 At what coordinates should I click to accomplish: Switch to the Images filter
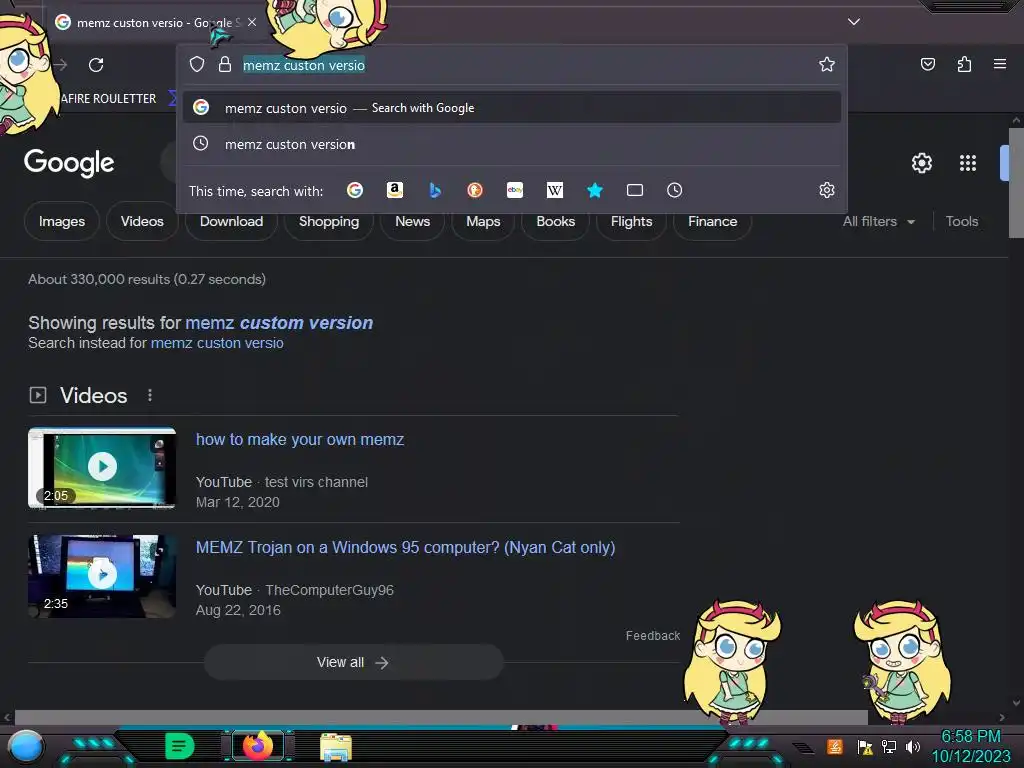61,221
